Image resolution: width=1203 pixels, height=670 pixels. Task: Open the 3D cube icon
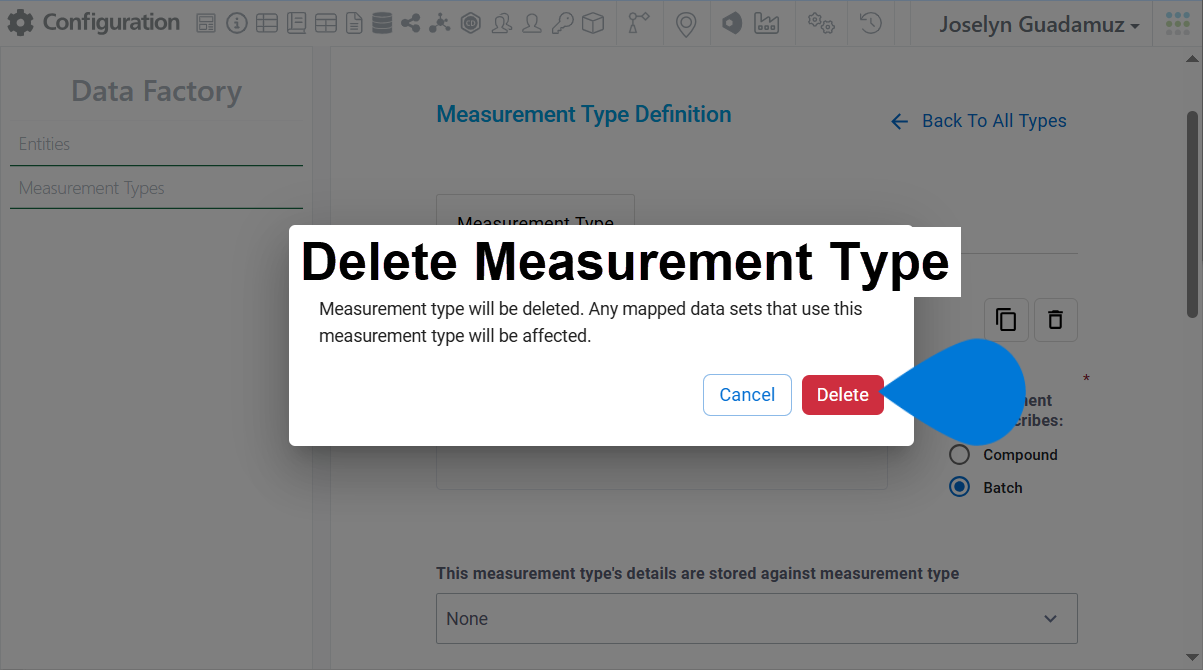(x=593, y=24)
